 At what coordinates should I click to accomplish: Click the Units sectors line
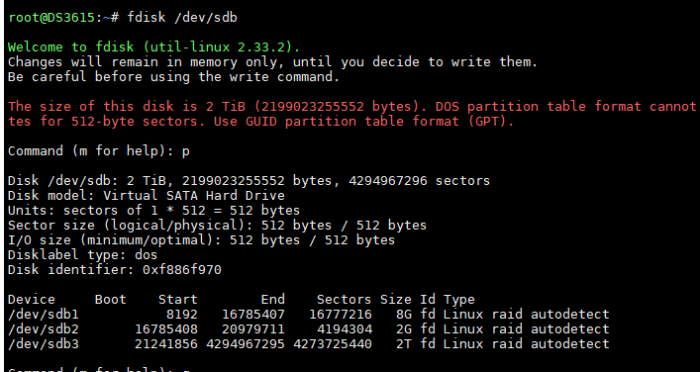click(x=154, y=210)
